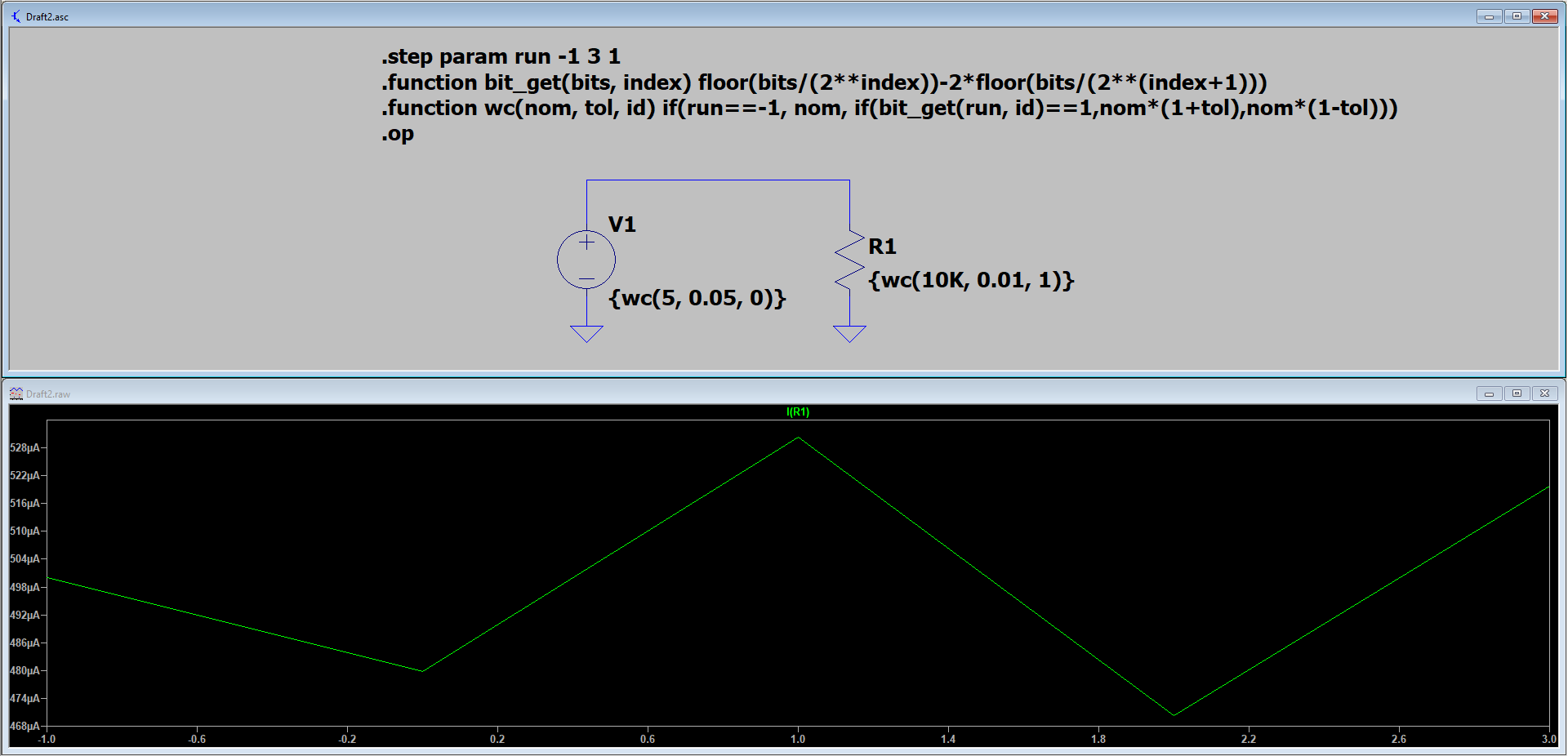Image resolution: width=1568 pixels, height=756 pixels.
Task: Select the R1 resistor symbol
Action: [x=849, y=260]
